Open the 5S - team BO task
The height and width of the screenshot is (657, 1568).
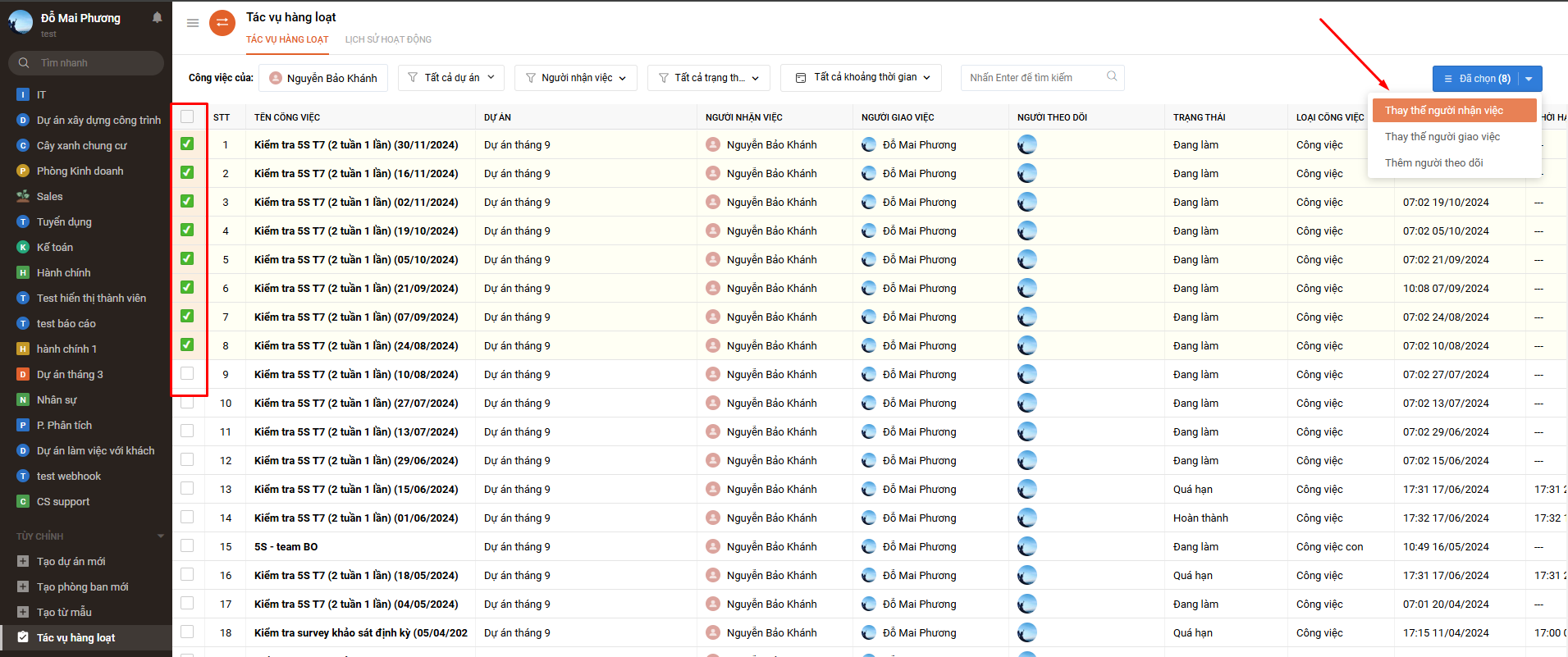[x=286, y=546]
